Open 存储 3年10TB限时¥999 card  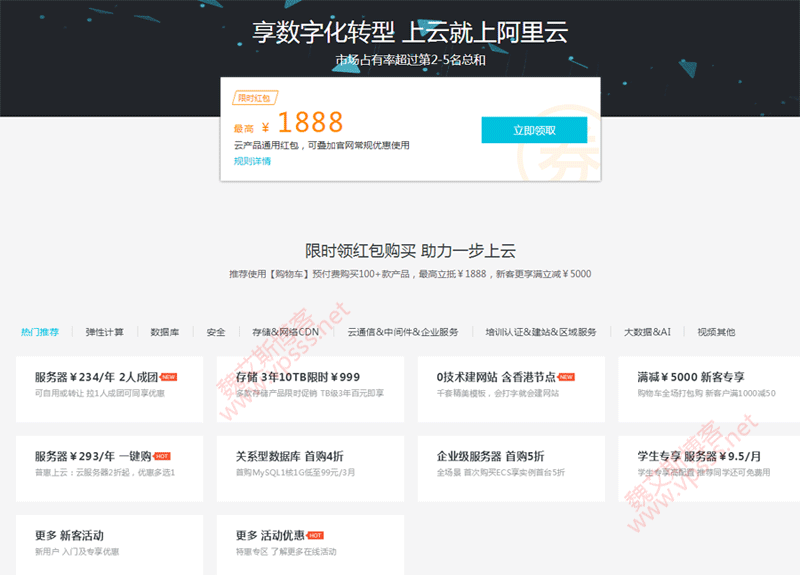(x=310, y=389)
